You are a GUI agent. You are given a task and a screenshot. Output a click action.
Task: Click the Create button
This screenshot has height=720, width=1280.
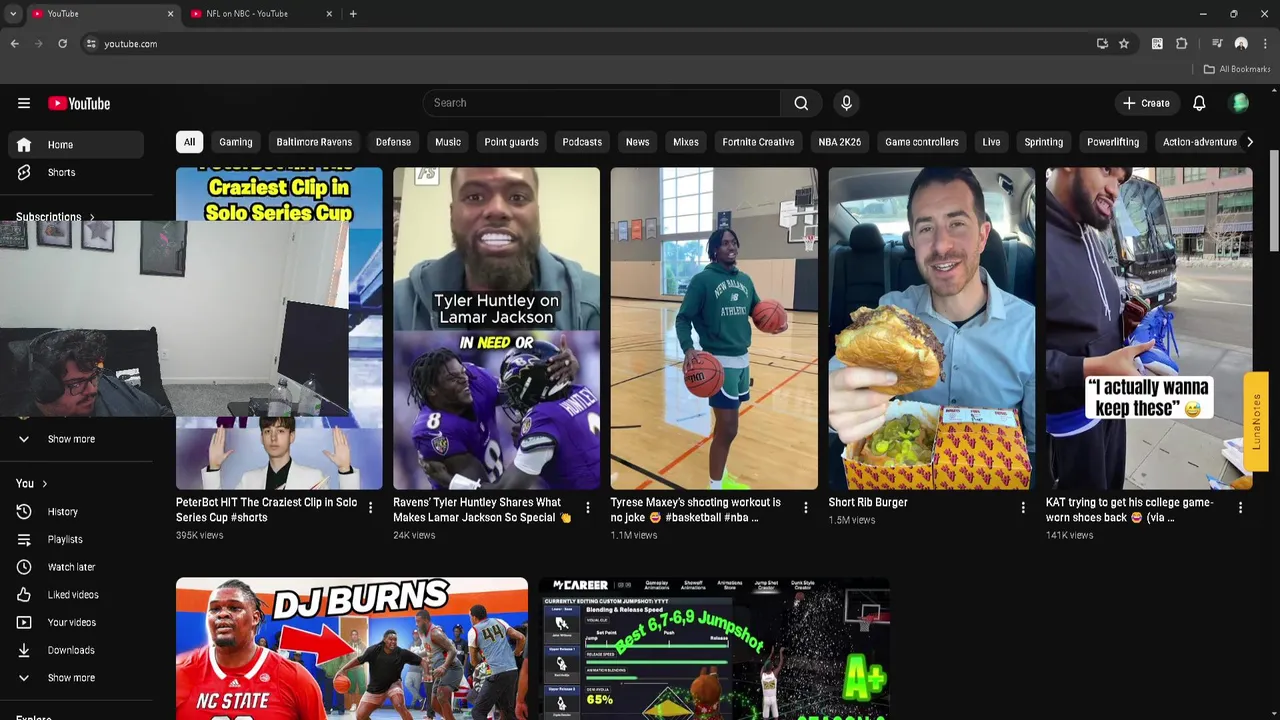(1146, 103)
